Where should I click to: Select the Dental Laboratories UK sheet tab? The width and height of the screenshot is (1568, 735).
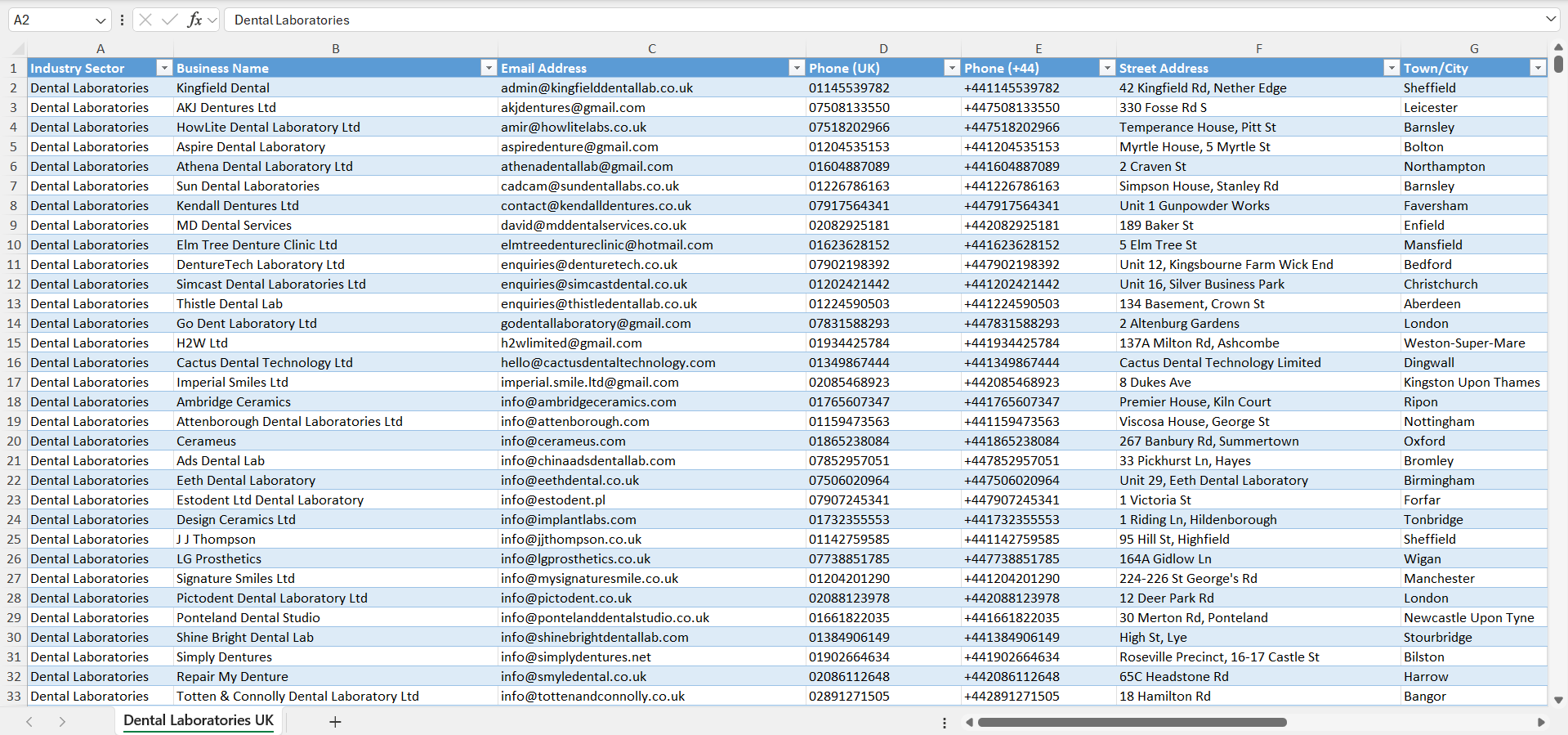(199, 720)
